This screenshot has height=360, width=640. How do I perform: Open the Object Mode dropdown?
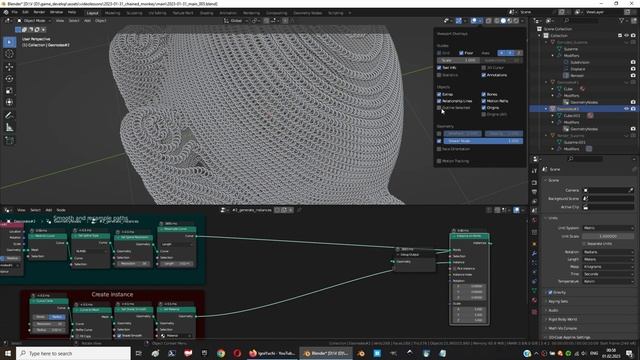click(34, 20)
